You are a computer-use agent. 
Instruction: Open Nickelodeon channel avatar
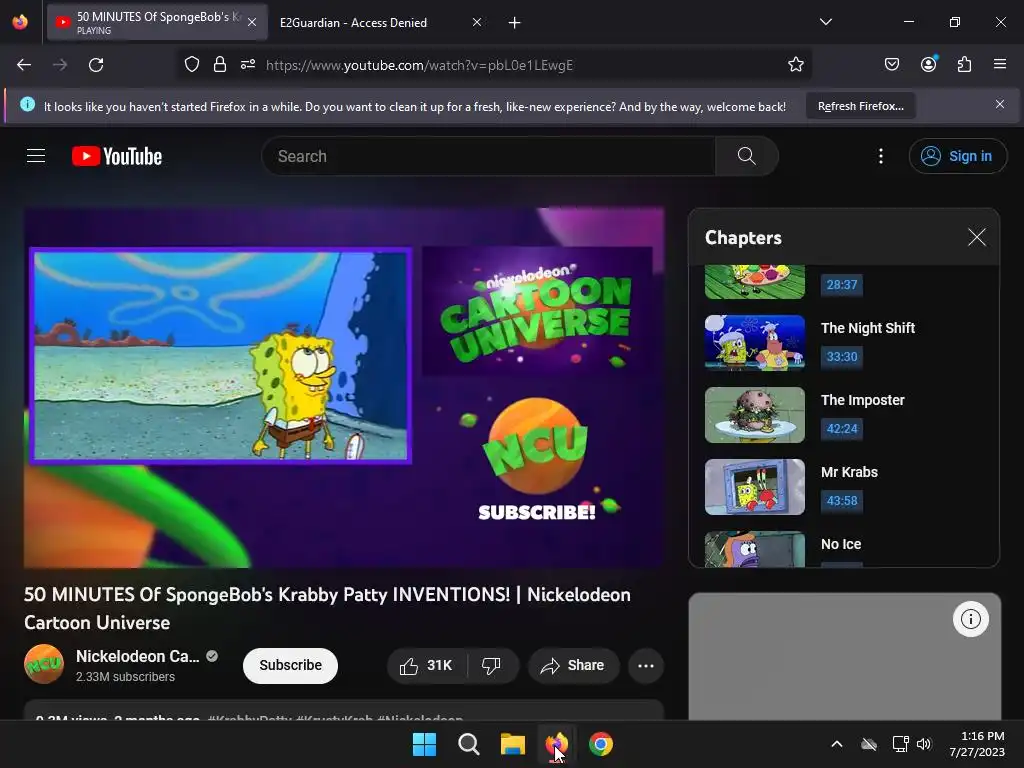point(44,664)
